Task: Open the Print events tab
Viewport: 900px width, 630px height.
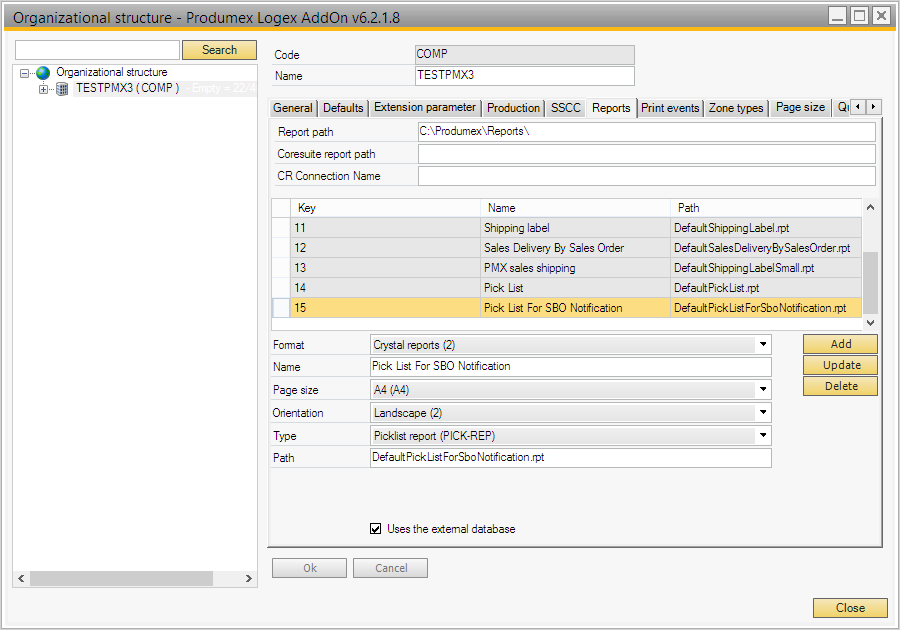Action: pyautogui.click(x=670, y=108)
